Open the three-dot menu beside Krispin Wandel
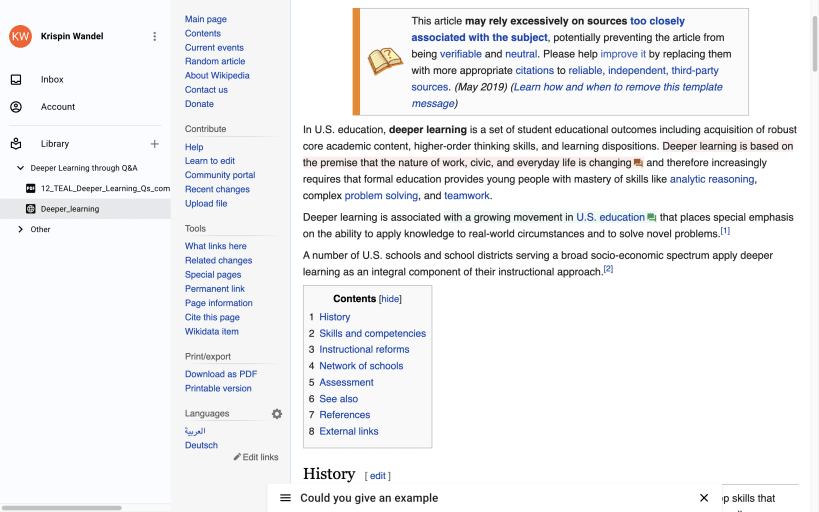 (155, 36)
